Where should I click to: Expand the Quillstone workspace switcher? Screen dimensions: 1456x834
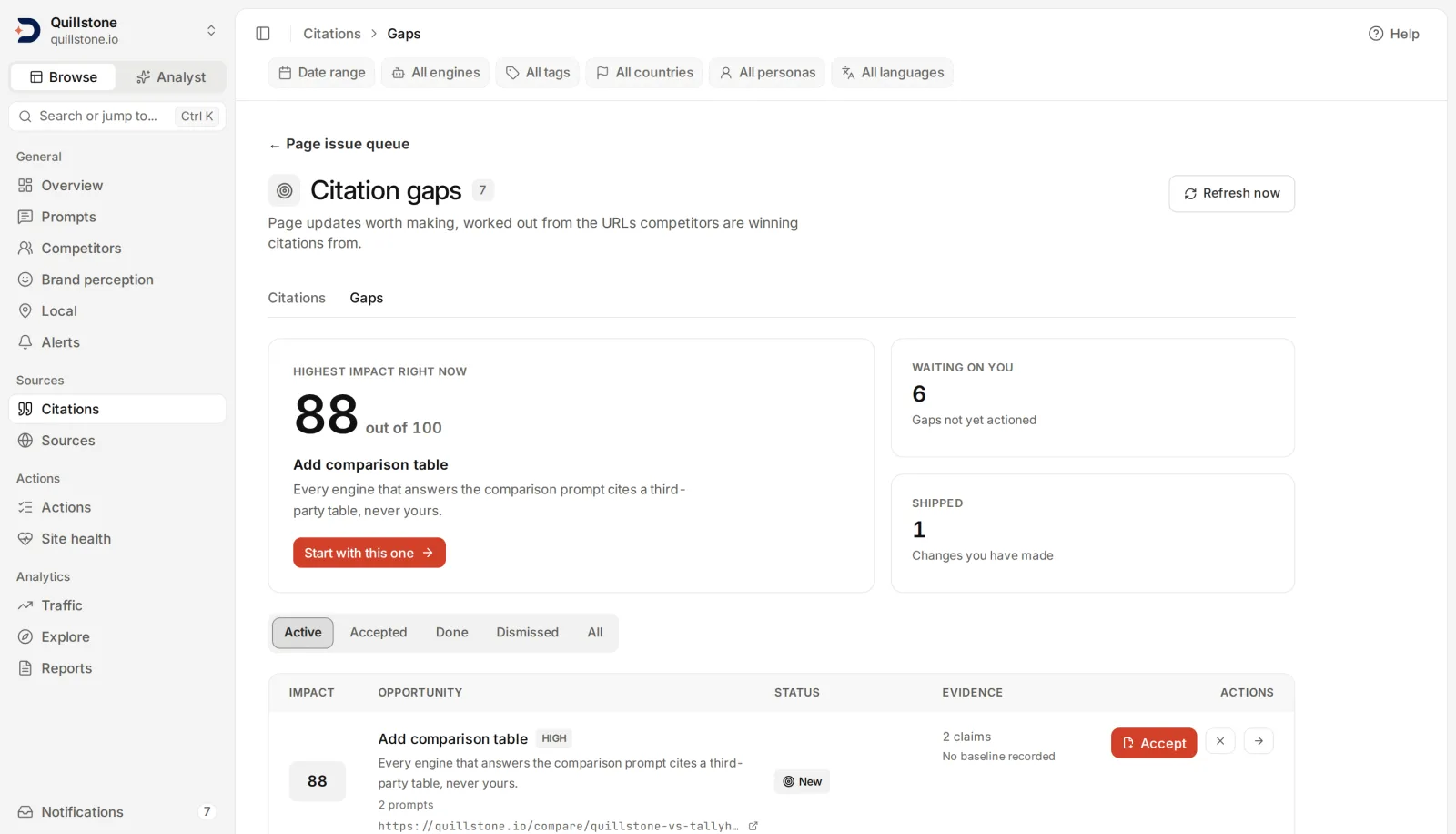(x=117, y=31)
